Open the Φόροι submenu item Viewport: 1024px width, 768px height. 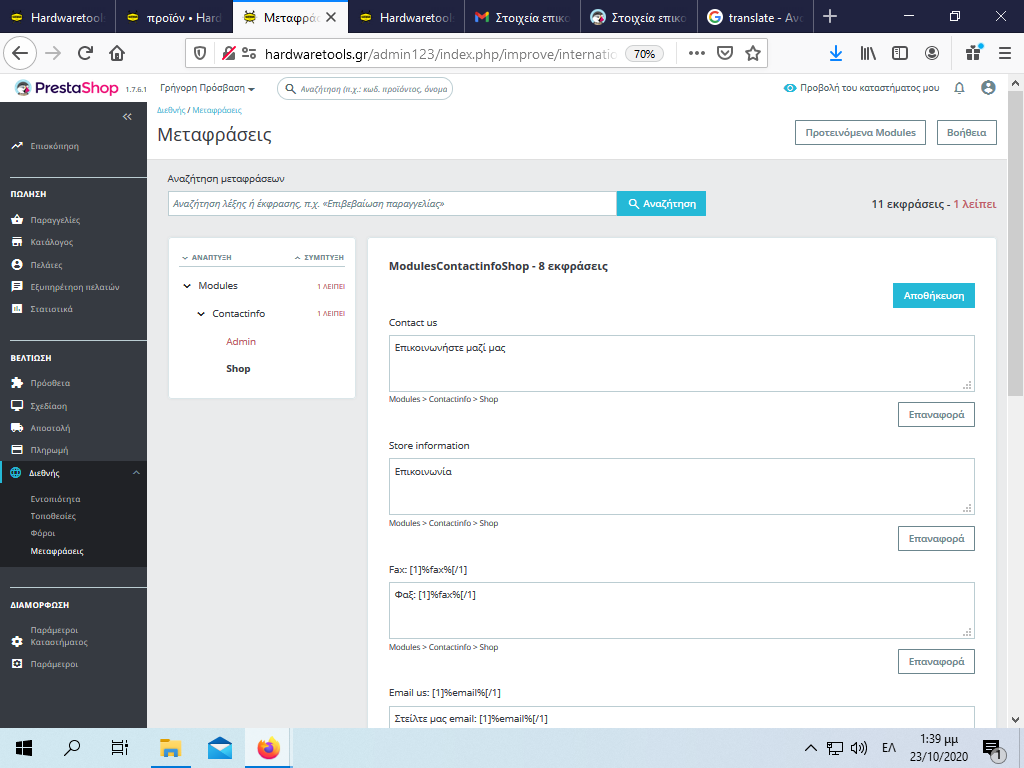click(x=42, y=533)
